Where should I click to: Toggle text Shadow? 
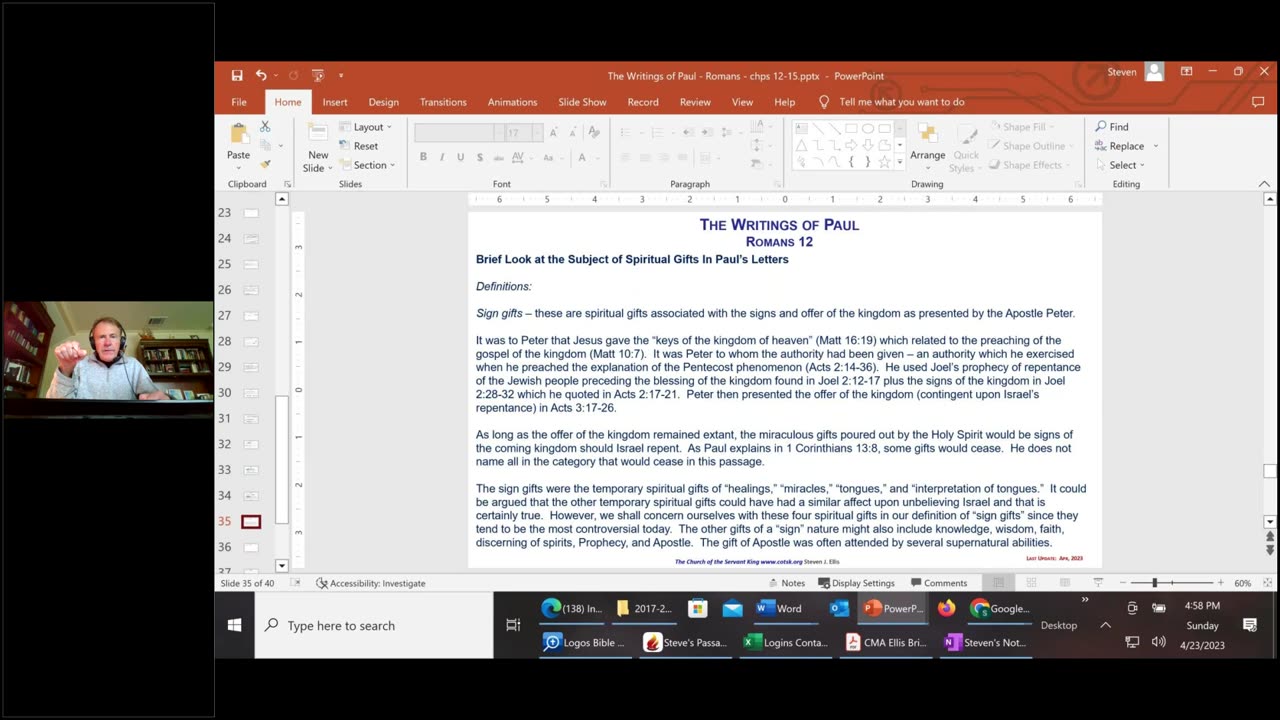click(480, 157)
